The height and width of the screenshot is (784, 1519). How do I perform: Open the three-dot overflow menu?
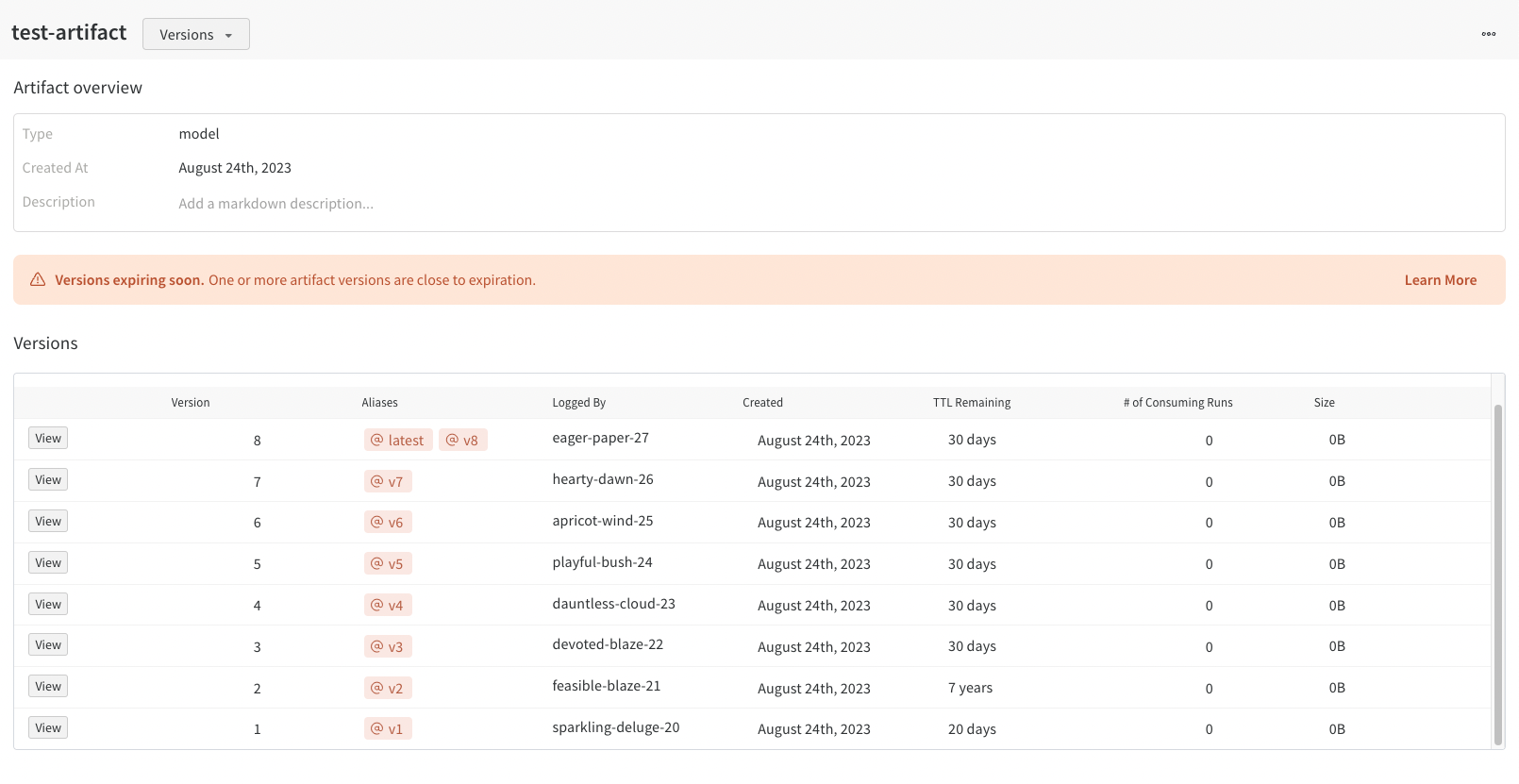pos(1488,34)
